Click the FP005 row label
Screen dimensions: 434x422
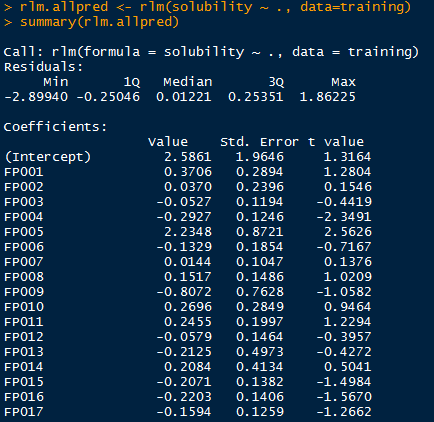[x=24, y=232]
